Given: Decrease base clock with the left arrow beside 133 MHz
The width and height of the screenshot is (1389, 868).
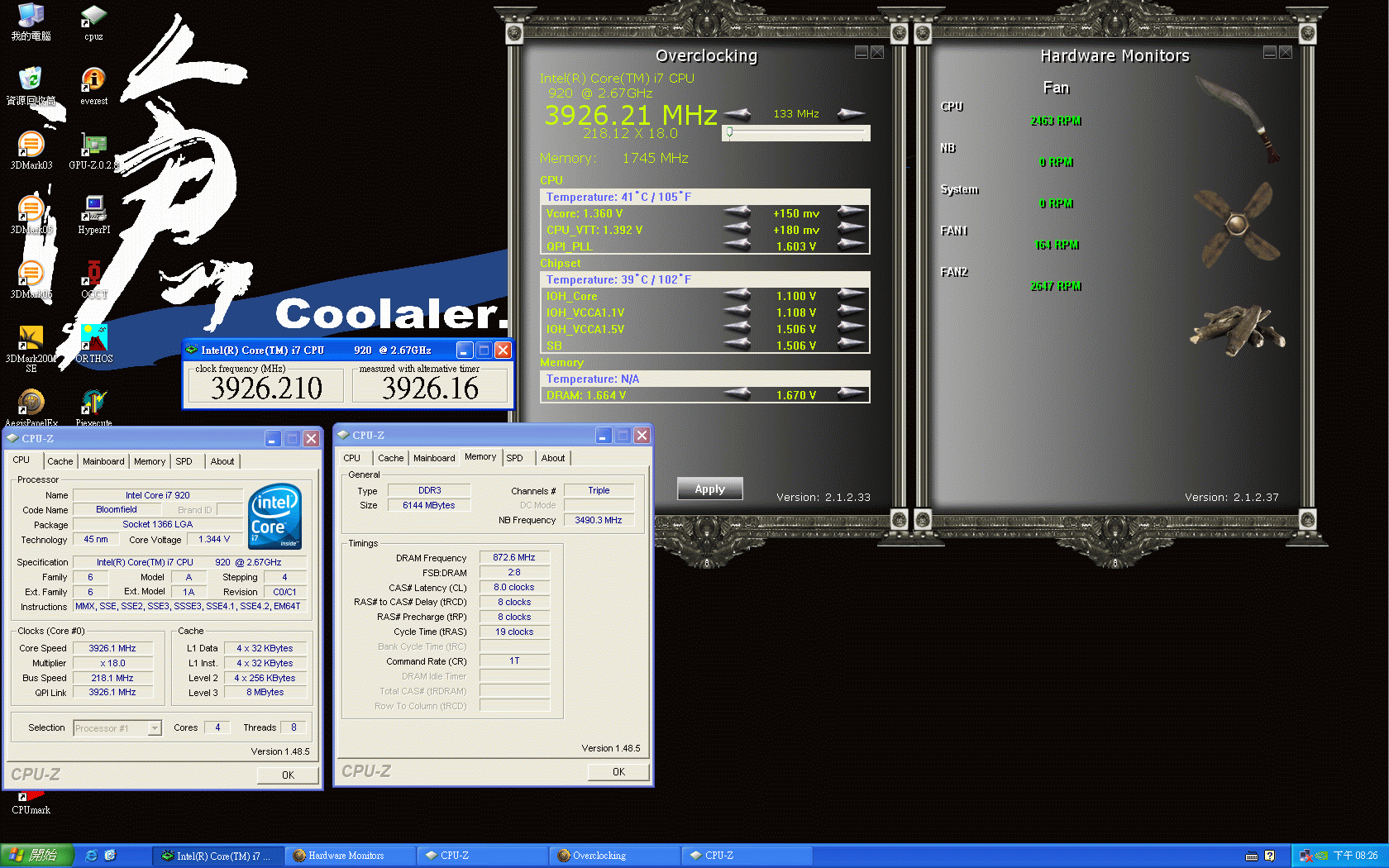Looking at the screenshot, I should pos(737,114).
